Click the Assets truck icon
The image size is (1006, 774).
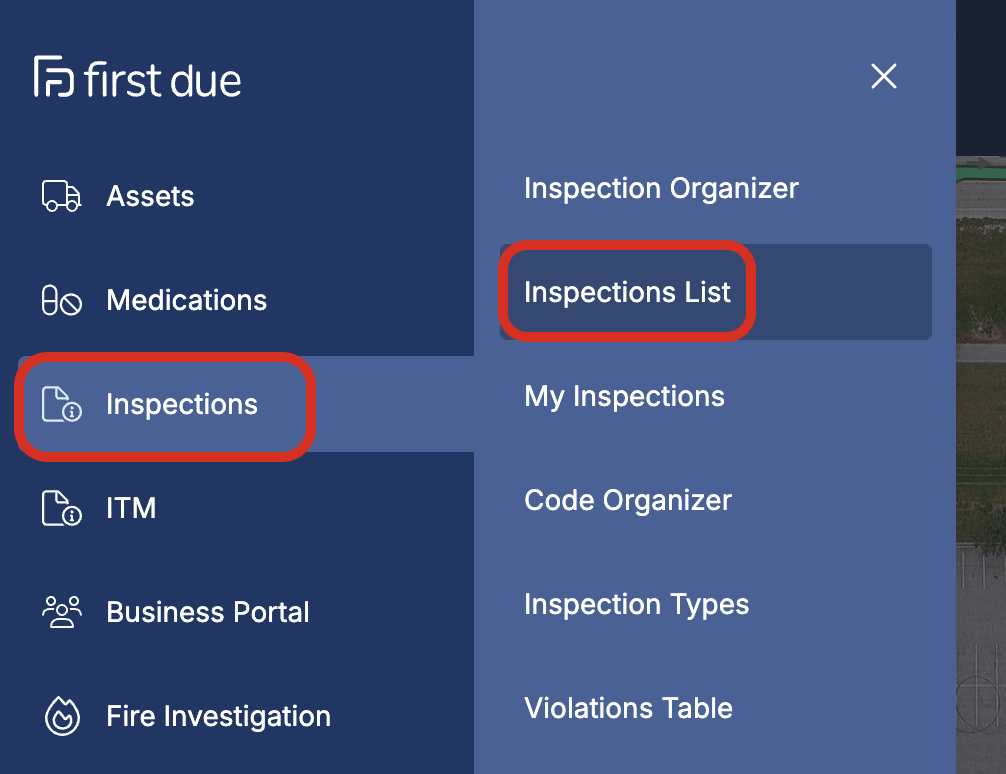[x=62, y=196]
